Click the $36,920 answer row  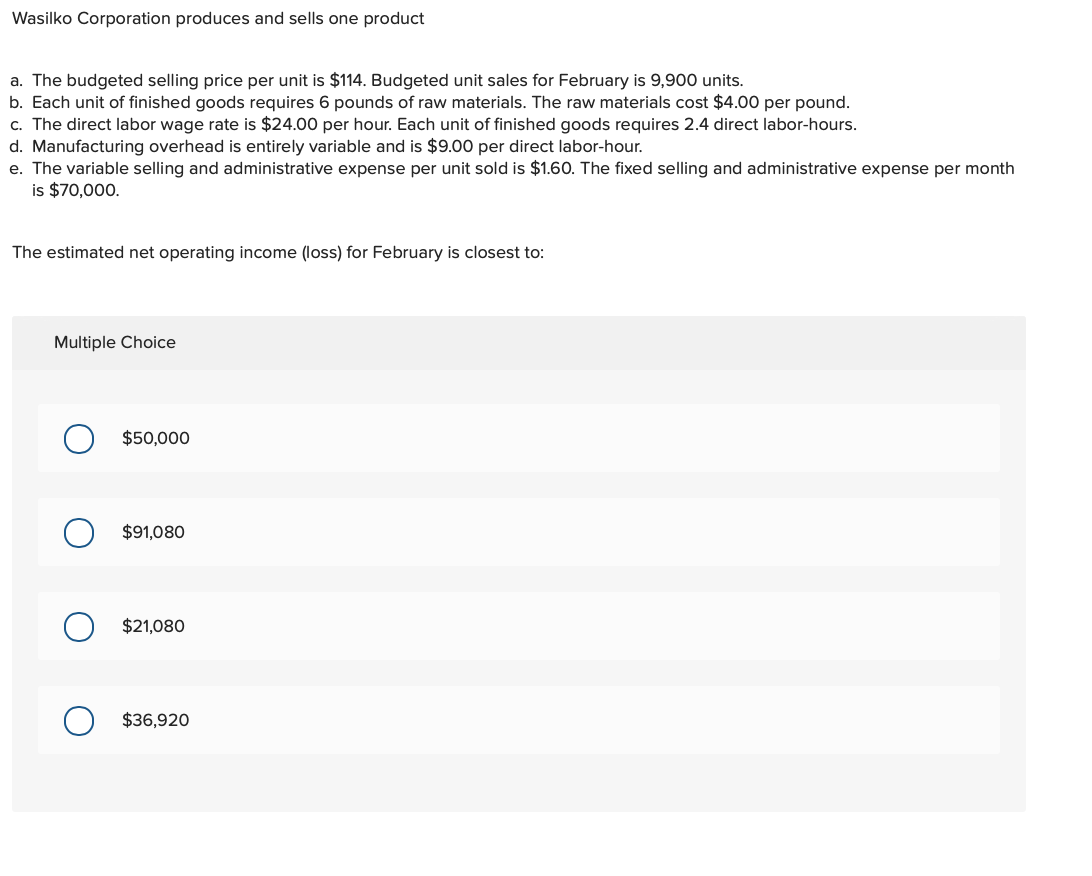tap(519, 720)
